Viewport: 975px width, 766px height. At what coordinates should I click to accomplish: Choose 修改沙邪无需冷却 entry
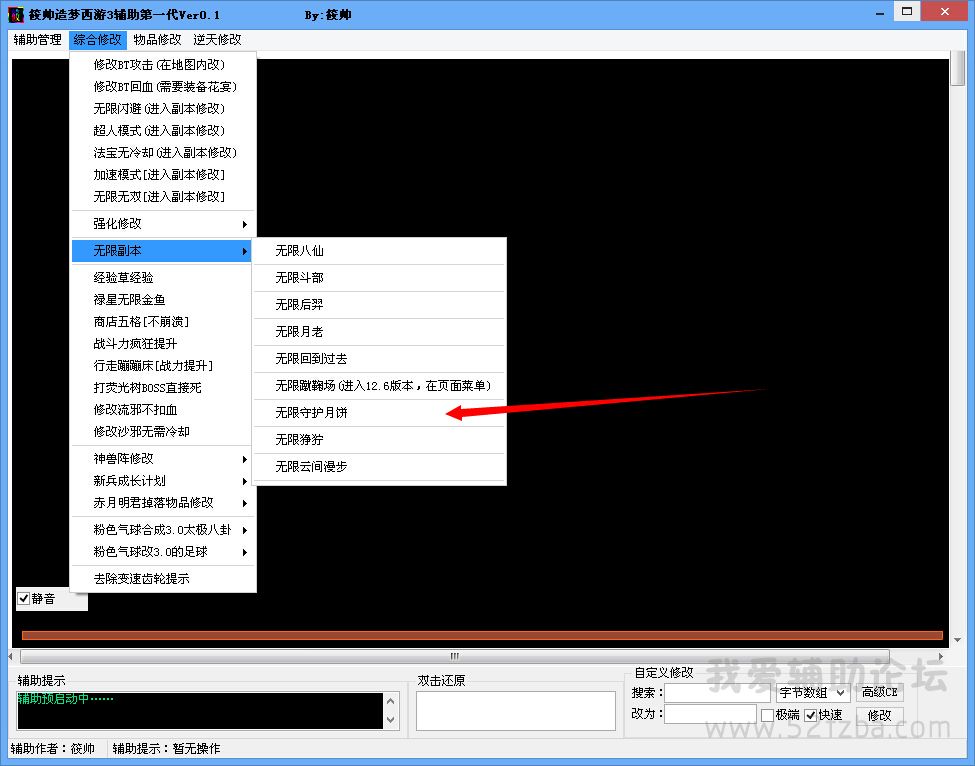[163, 431]
